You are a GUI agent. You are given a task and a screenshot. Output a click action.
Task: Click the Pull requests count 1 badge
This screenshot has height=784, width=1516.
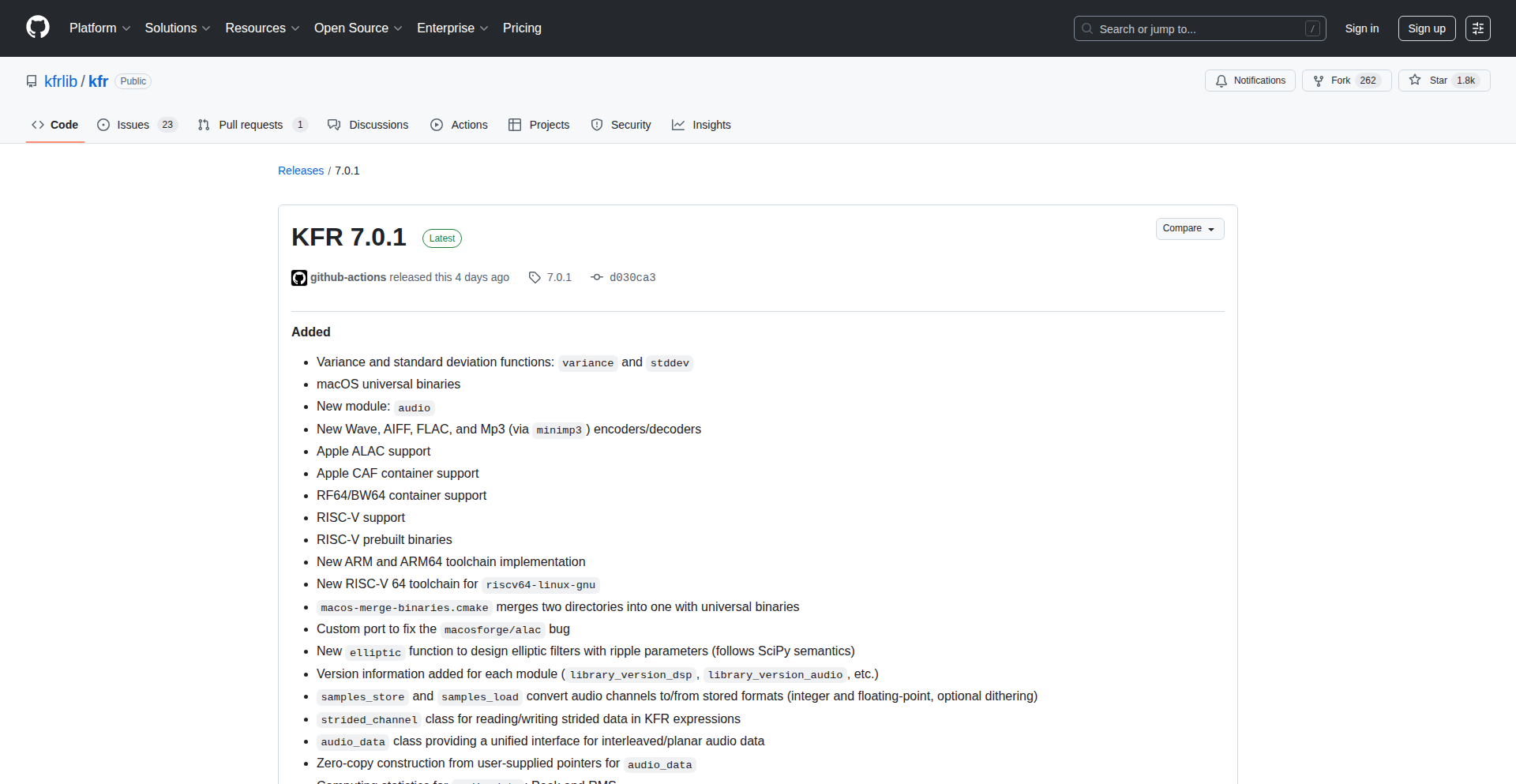pos(300,125)
